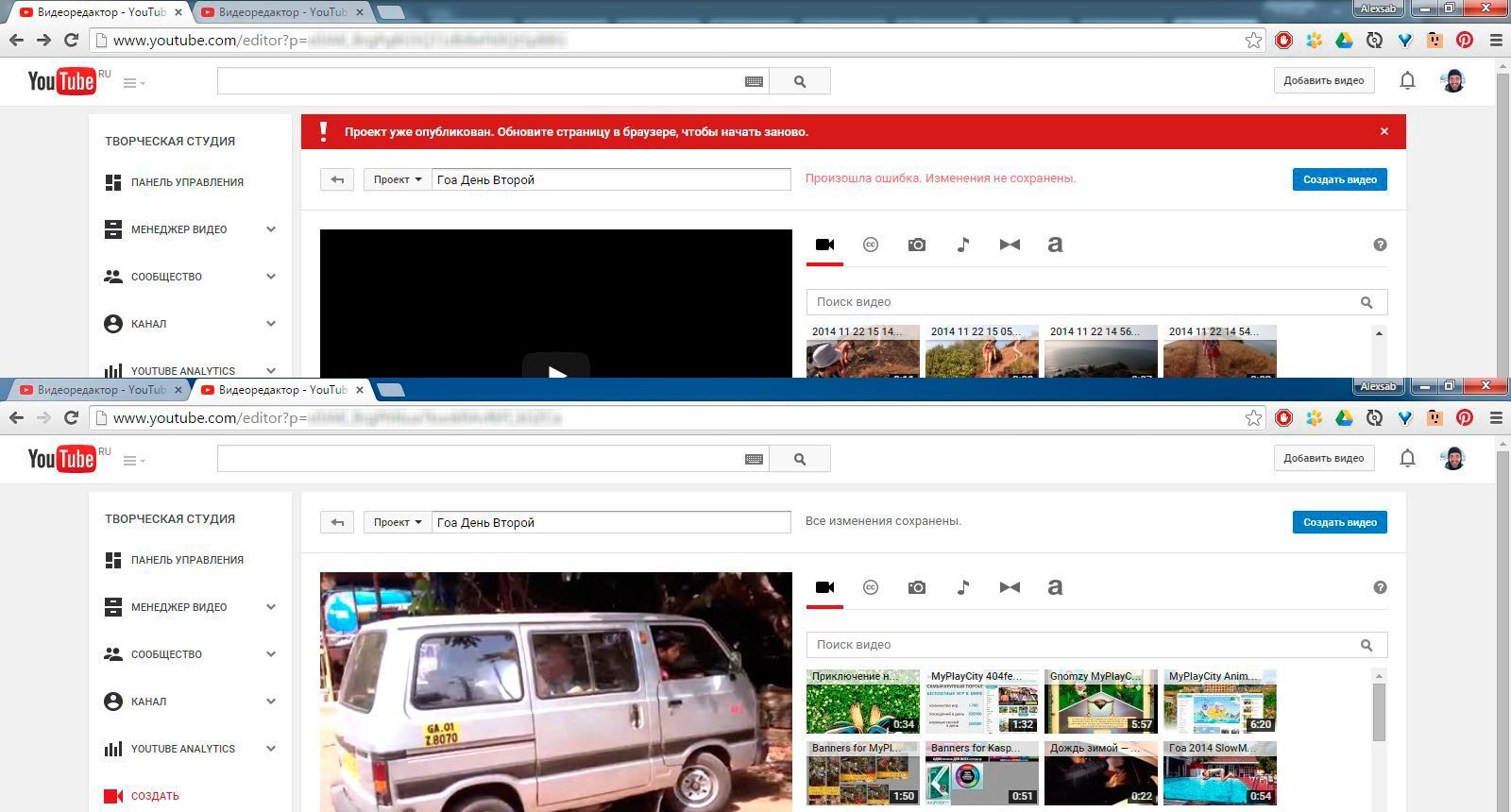Open the text 'a' tab in the upper window
Viewport: 1511px width, 812px height.
click(1055, 245)
